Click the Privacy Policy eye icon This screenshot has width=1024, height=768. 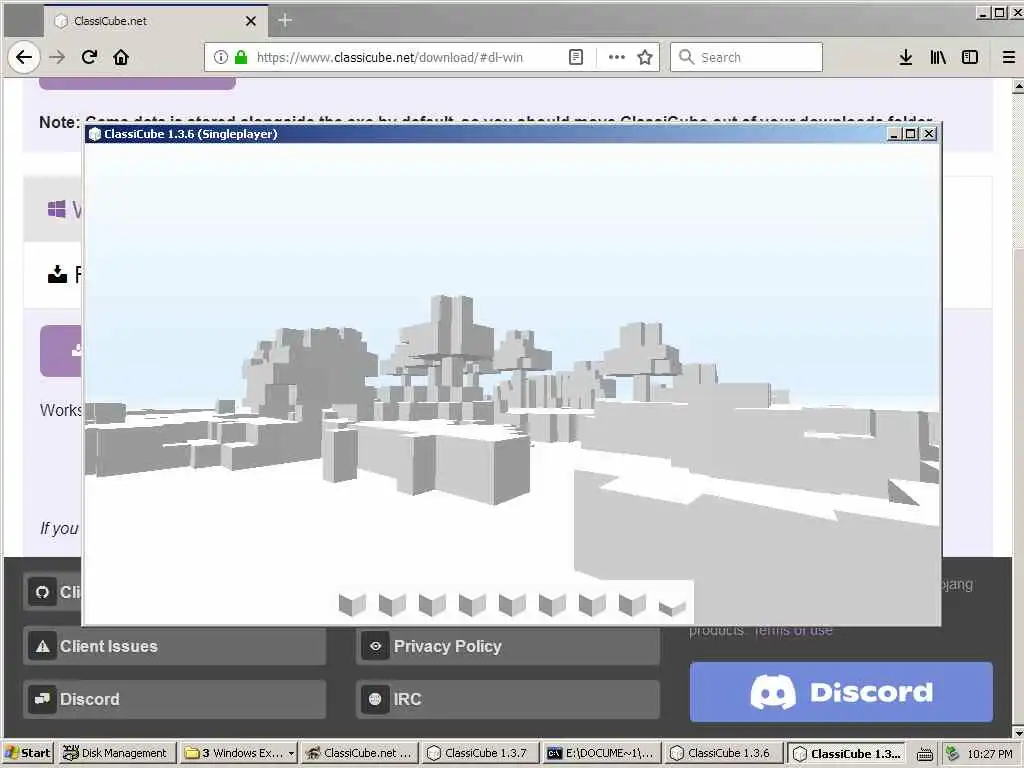pos(376,646)
